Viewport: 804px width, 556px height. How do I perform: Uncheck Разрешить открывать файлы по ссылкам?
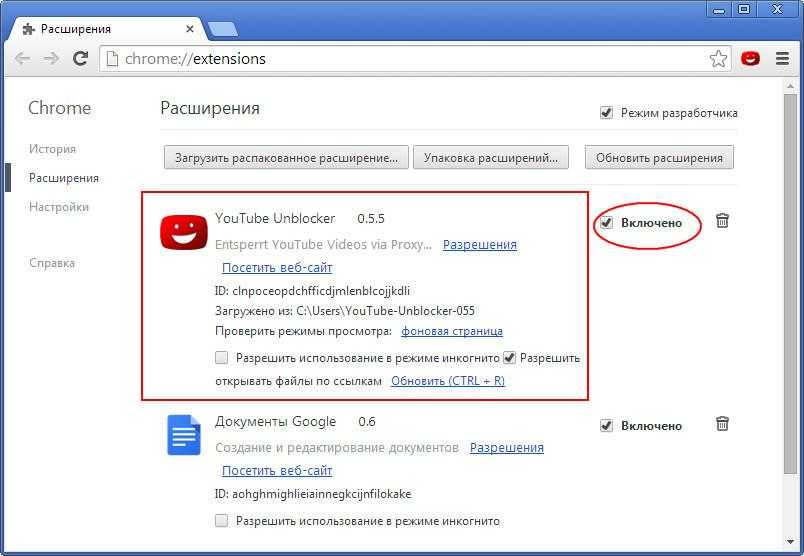tap(509, 358)
